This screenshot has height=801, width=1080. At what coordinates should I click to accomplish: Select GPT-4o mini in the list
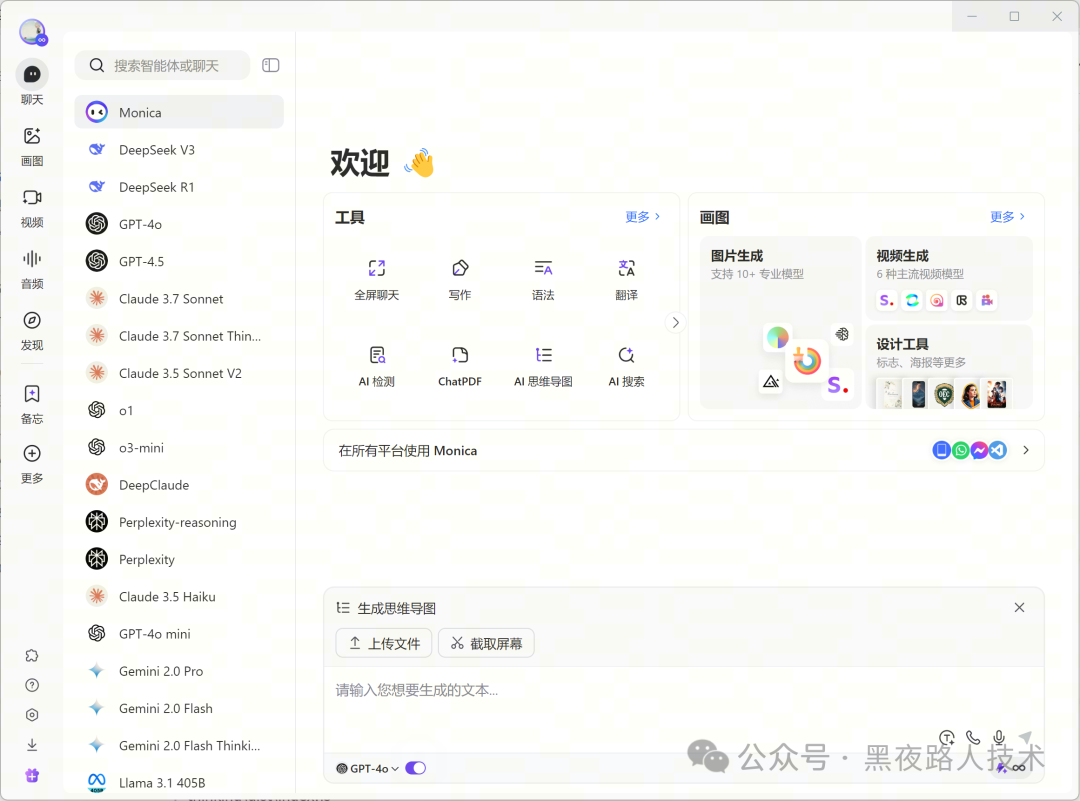(x=179, y=633)
